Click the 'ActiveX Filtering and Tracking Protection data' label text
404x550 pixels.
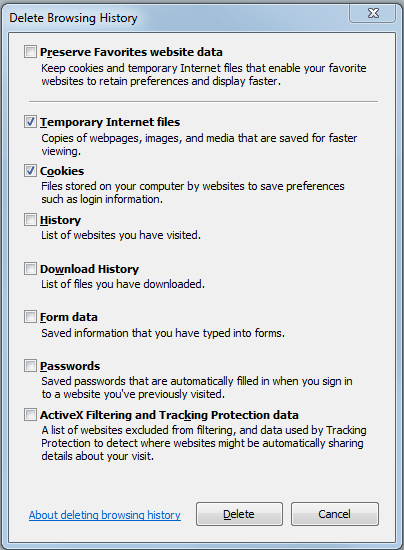(x=169, y=415)
